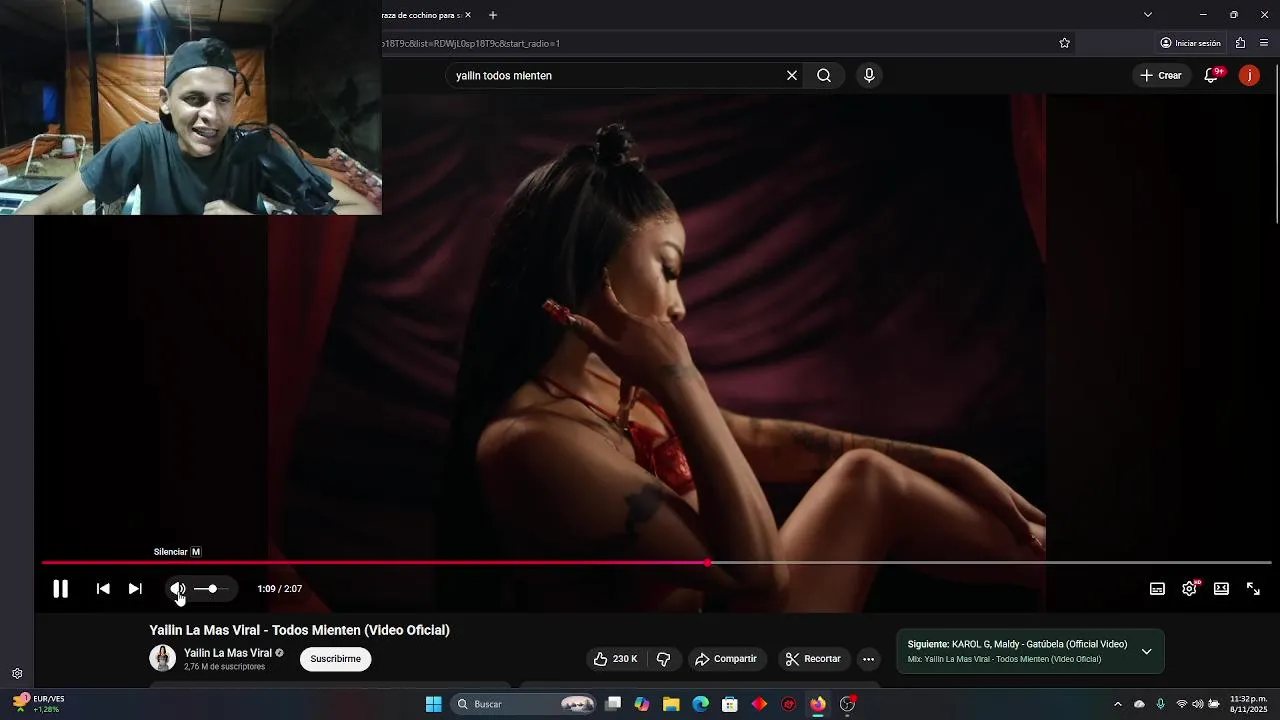This screenshot has width=1280, height=720.
Task: Pause the video playback
Action: coord(61,589)
